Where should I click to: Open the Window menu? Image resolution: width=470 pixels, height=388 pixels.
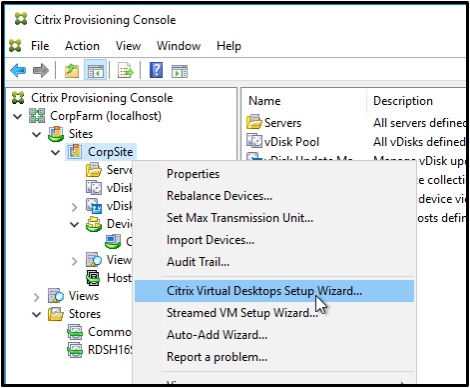pyautogui.click(x=179, y=46)
